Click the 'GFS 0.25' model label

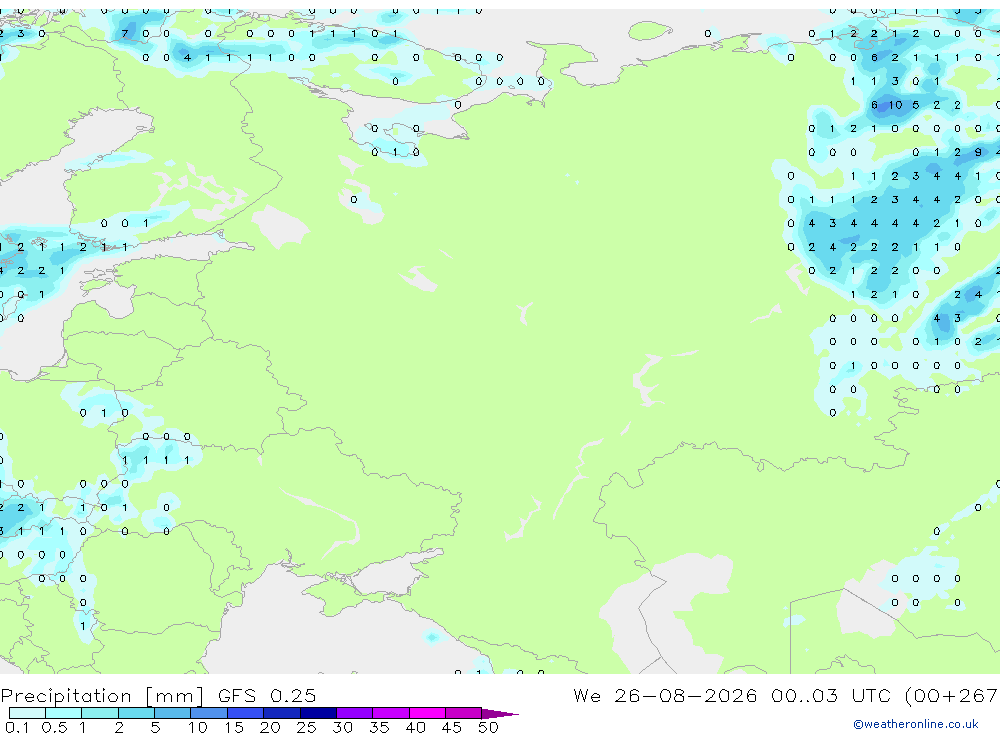(x=267, y=695)
